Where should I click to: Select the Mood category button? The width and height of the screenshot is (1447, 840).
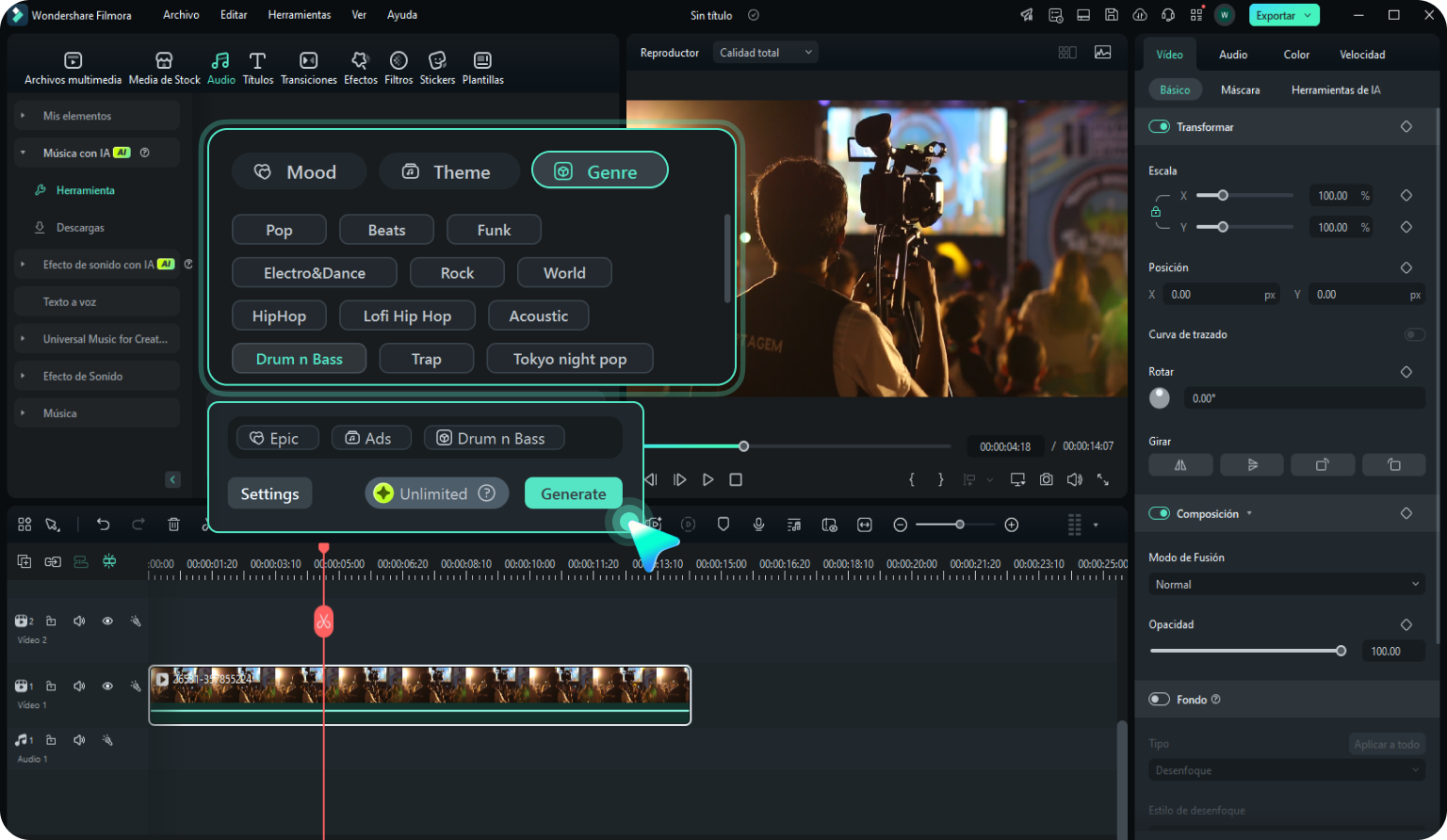[x=299, y=171]
